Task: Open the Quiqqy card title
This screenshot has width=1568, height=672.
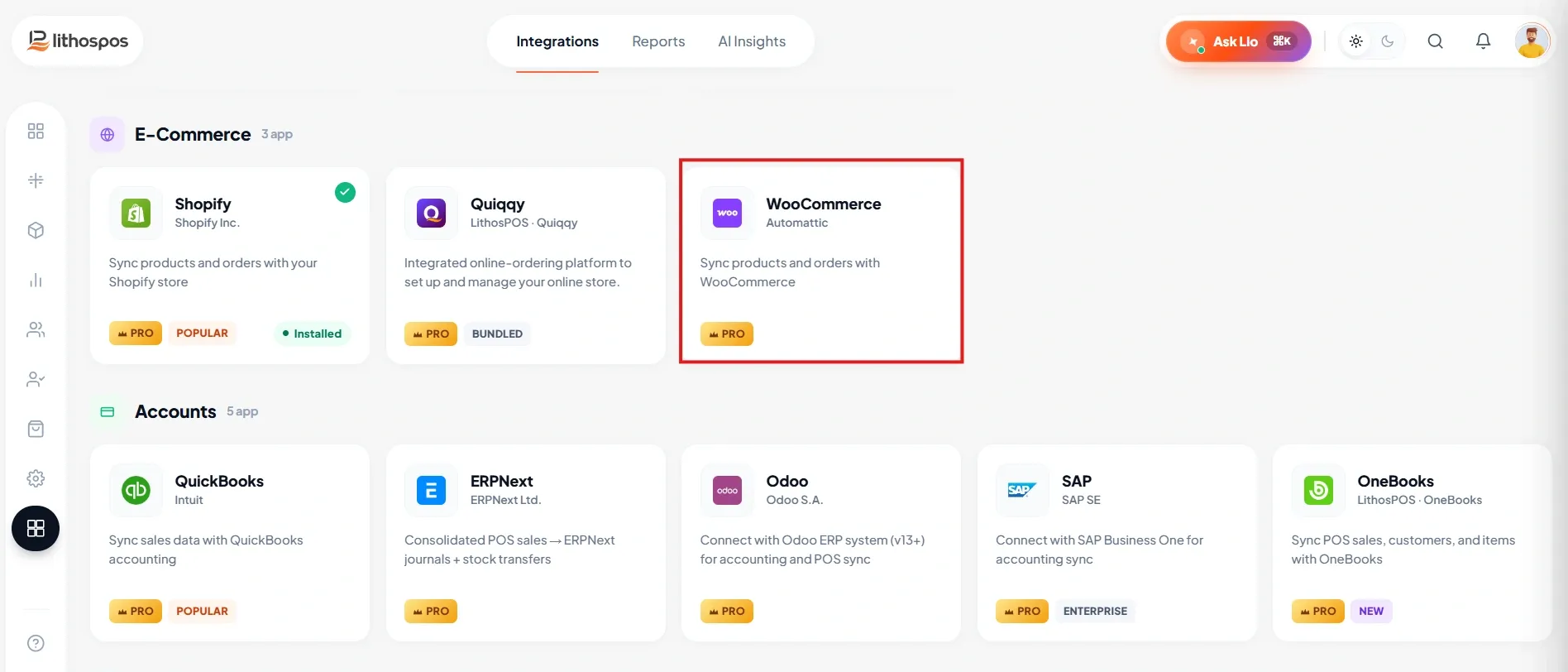Action: [x=498, y=204]
